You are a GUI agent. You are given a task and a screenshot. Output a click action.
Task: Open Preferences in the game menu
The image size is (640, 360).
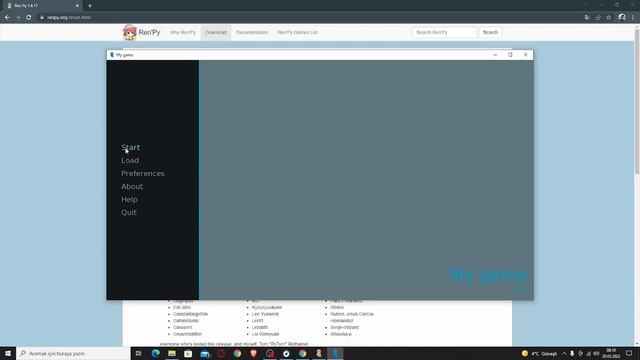coord(143,173)
